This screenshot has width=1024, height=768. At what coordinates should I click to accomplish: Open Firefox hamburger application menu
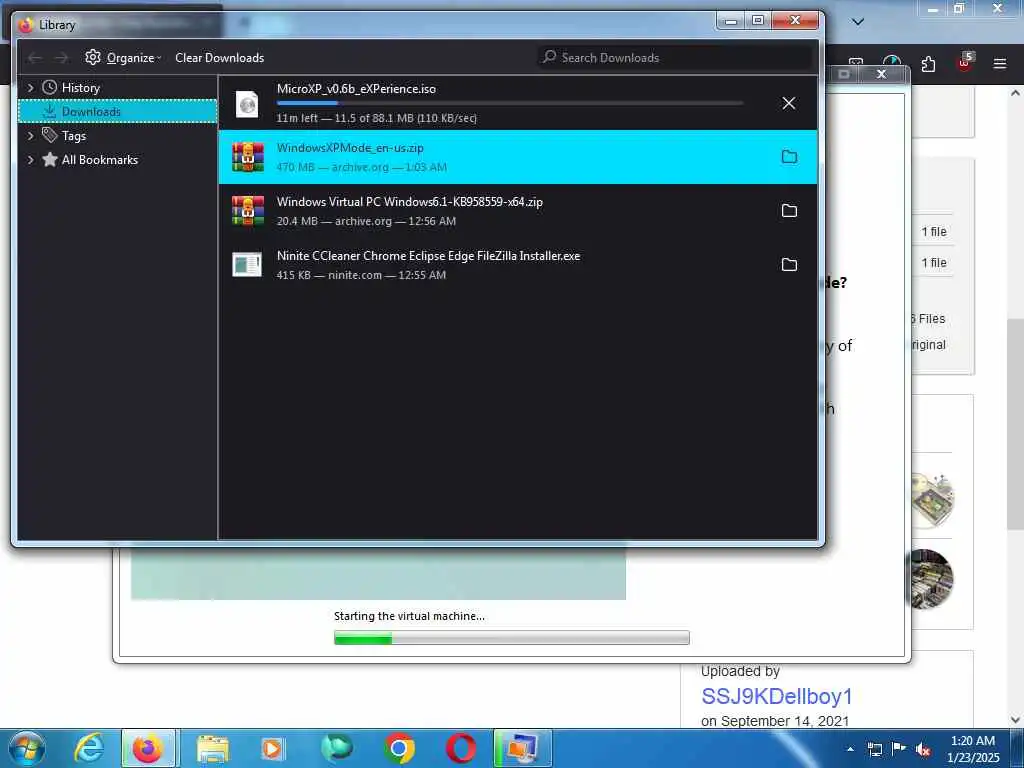(999, 64)
